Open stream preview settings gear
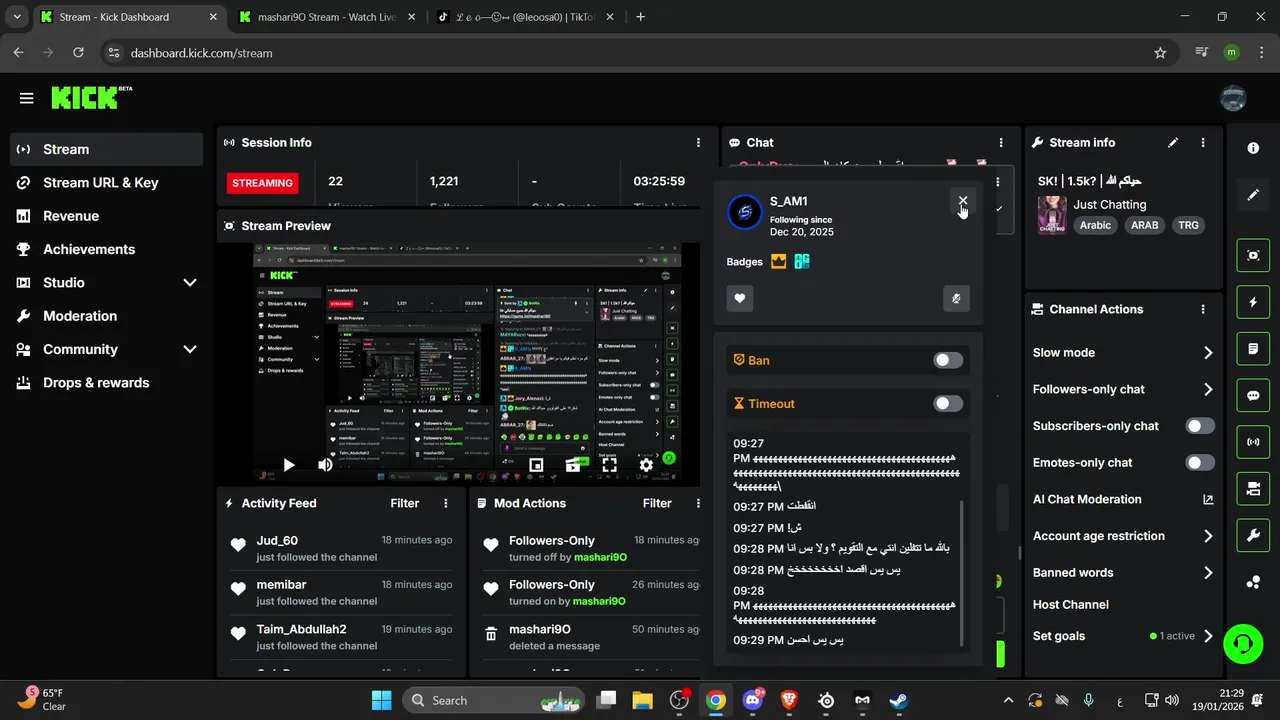 coord(646,465)
